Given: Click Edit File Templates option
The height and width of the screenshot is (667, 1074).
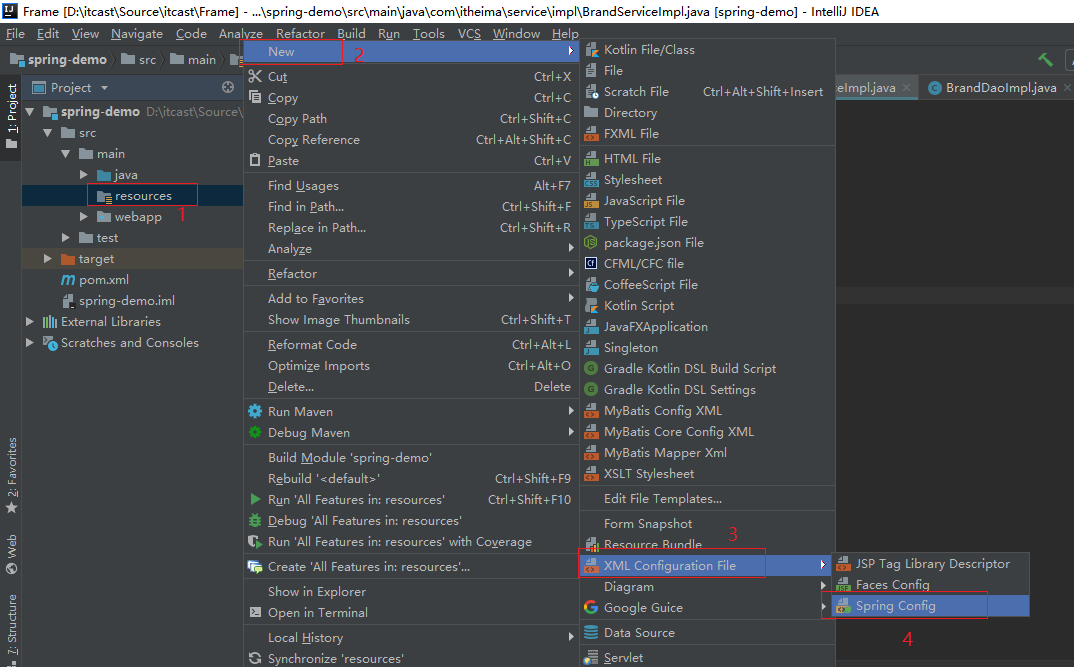Looking at the screenshot, I should (662, 499).
